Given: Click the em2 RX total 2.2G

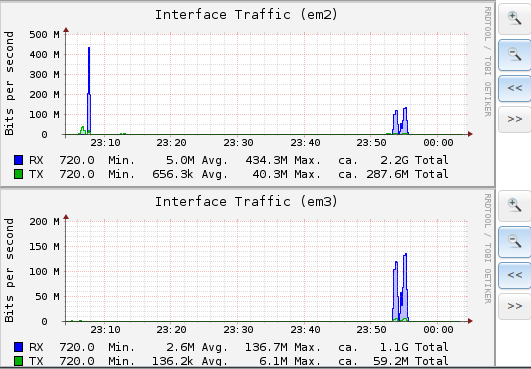Looking at the screenshot, I should tap(394, 160).
